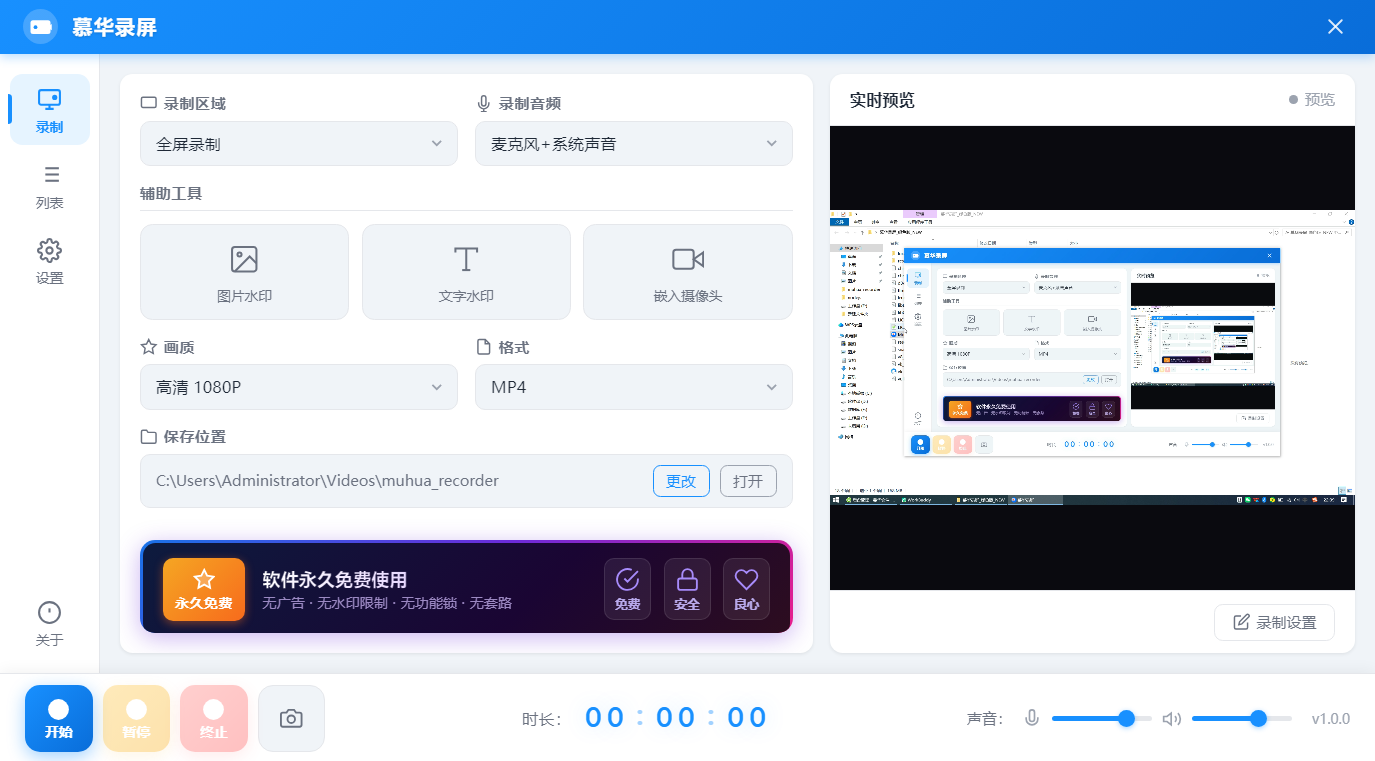Toggle the 预览 status indicator
The image size is (1375, 761).
pyautogui.click(x=1312, y=100)
